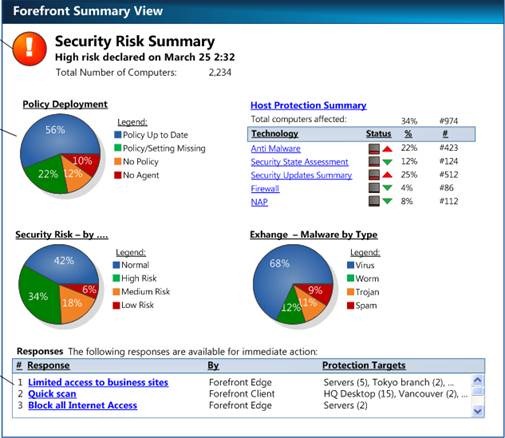The height and width of the screenshot is (438, 505).
Task: Click the Firewall status box icon
Action: (374, 188)
